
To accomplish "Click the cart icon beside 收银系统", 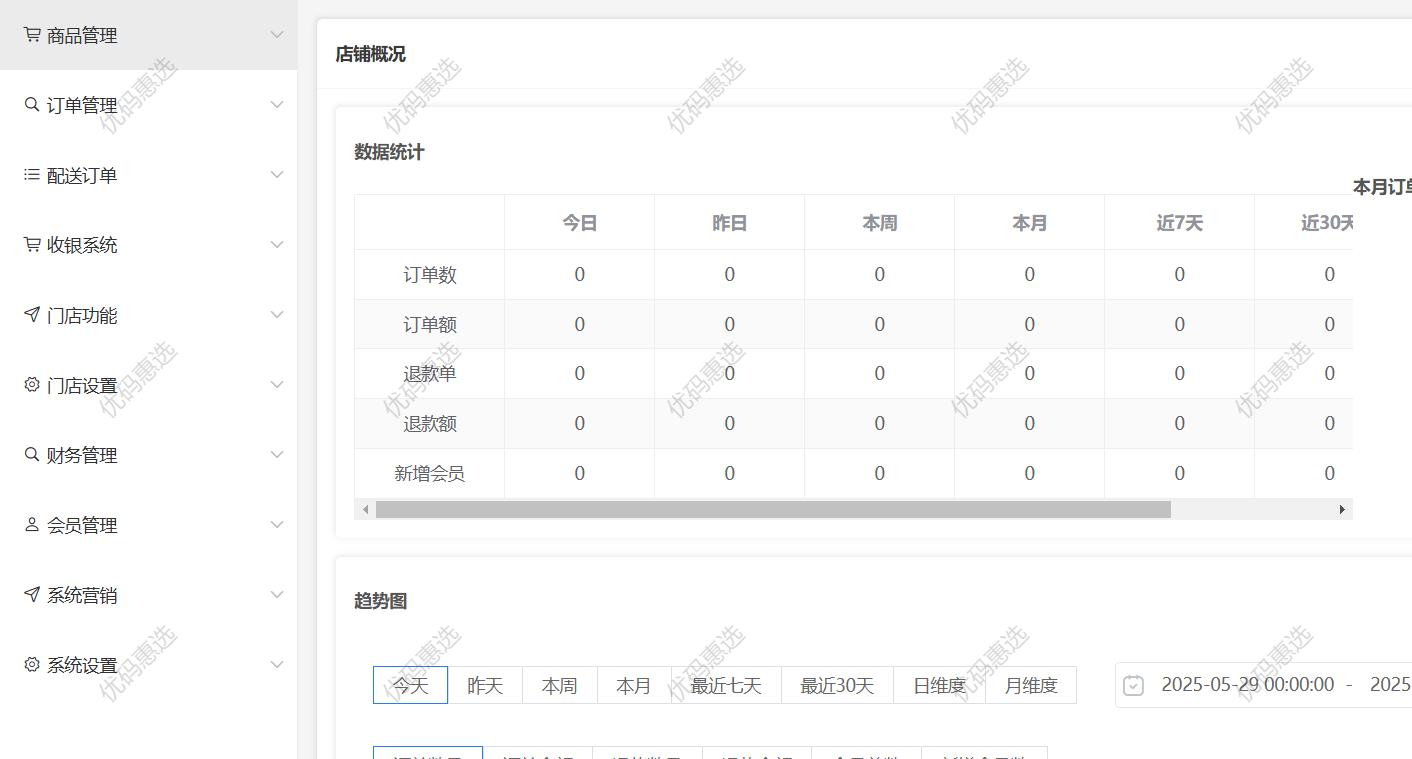I will (32, 245).
